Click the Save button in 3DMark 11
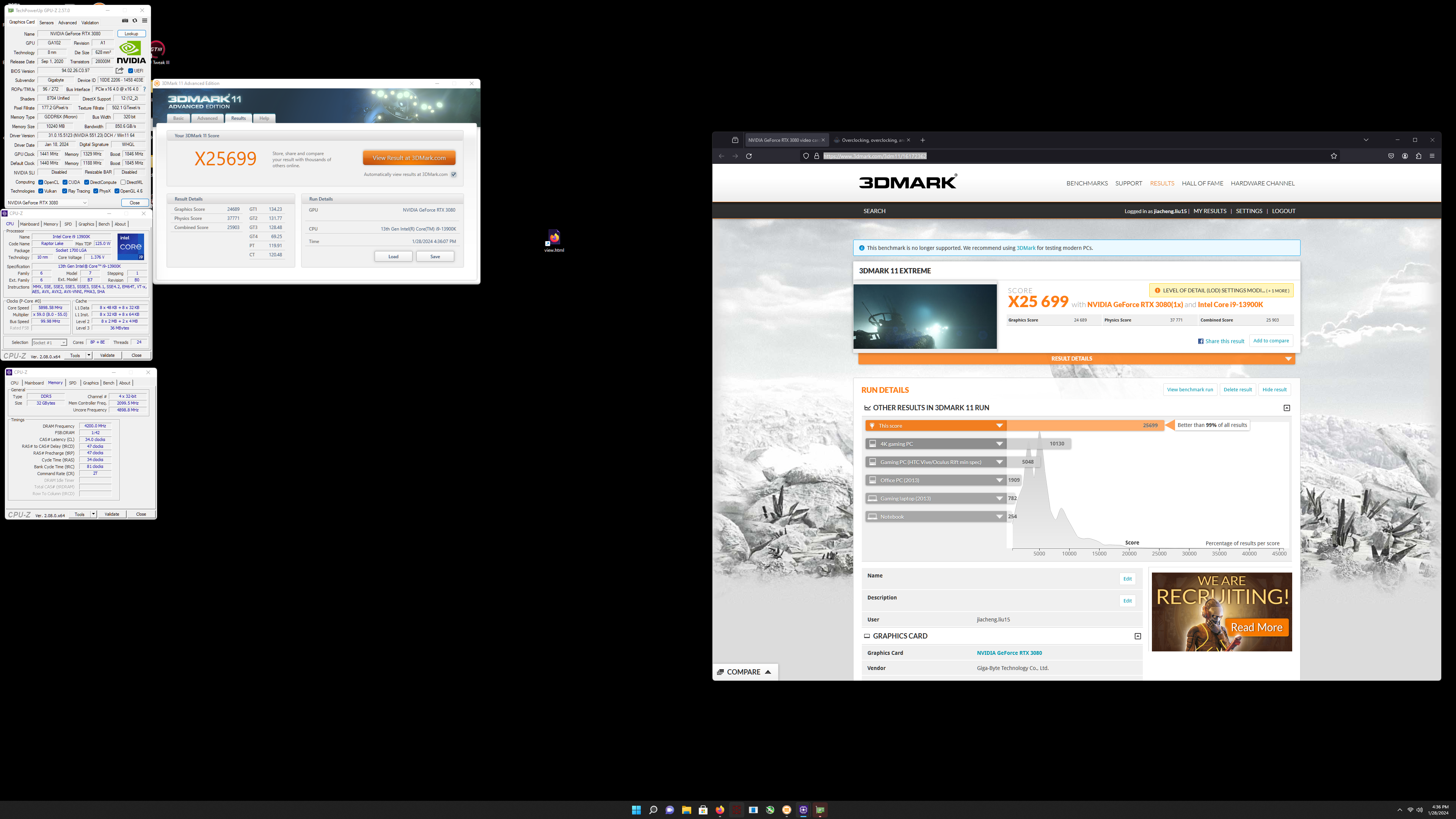 click(435, 257)
